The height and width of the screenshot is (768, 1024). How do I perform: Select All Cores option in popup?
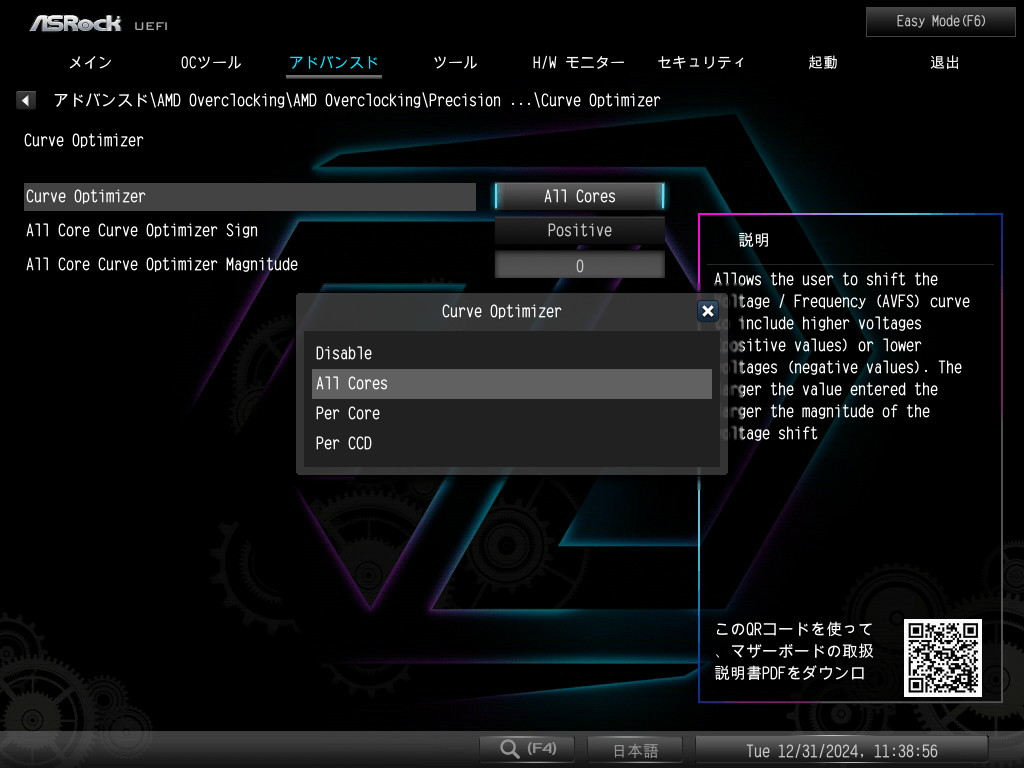pos(511,383)
